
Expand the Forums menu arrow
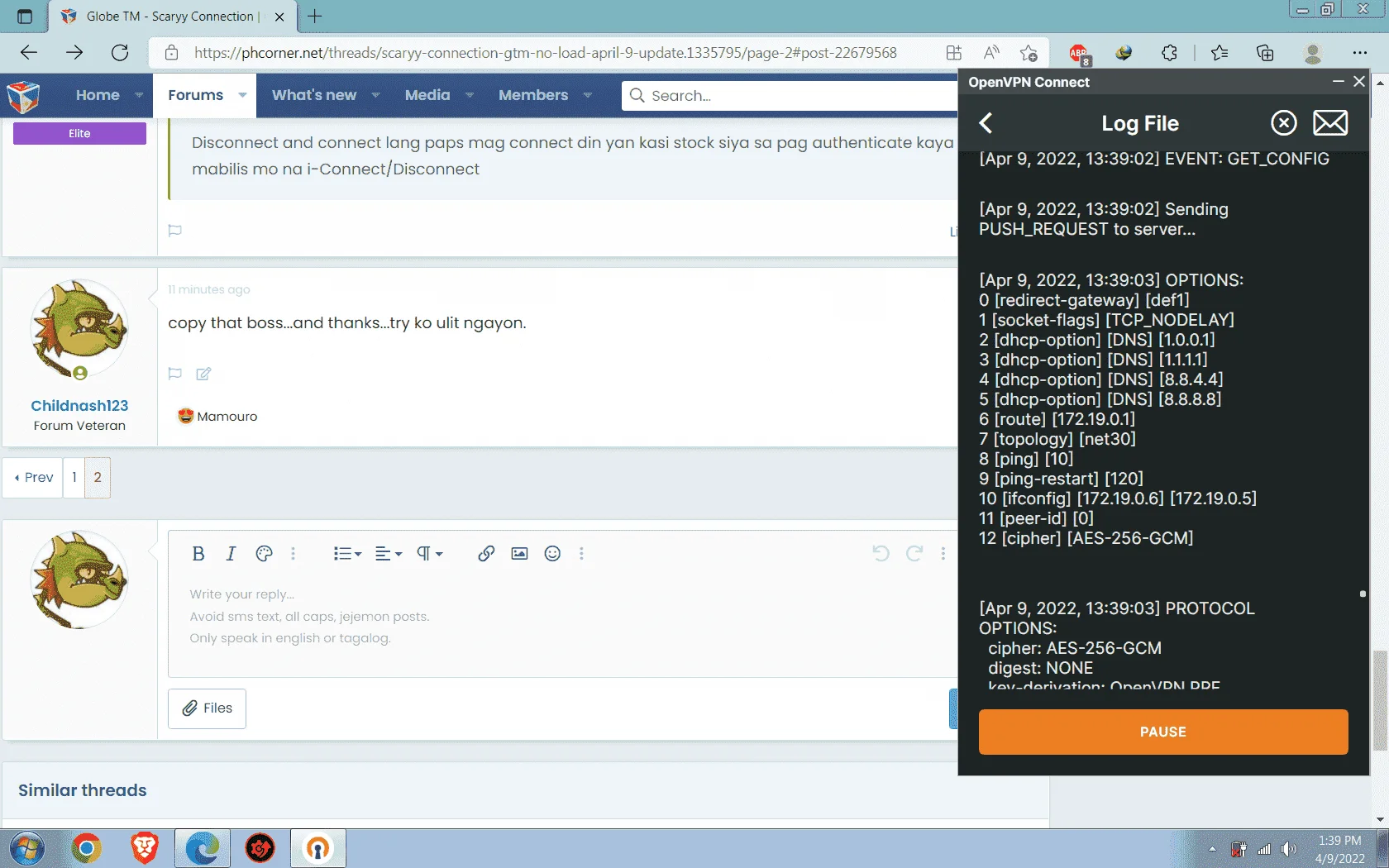tap(242, 95)
